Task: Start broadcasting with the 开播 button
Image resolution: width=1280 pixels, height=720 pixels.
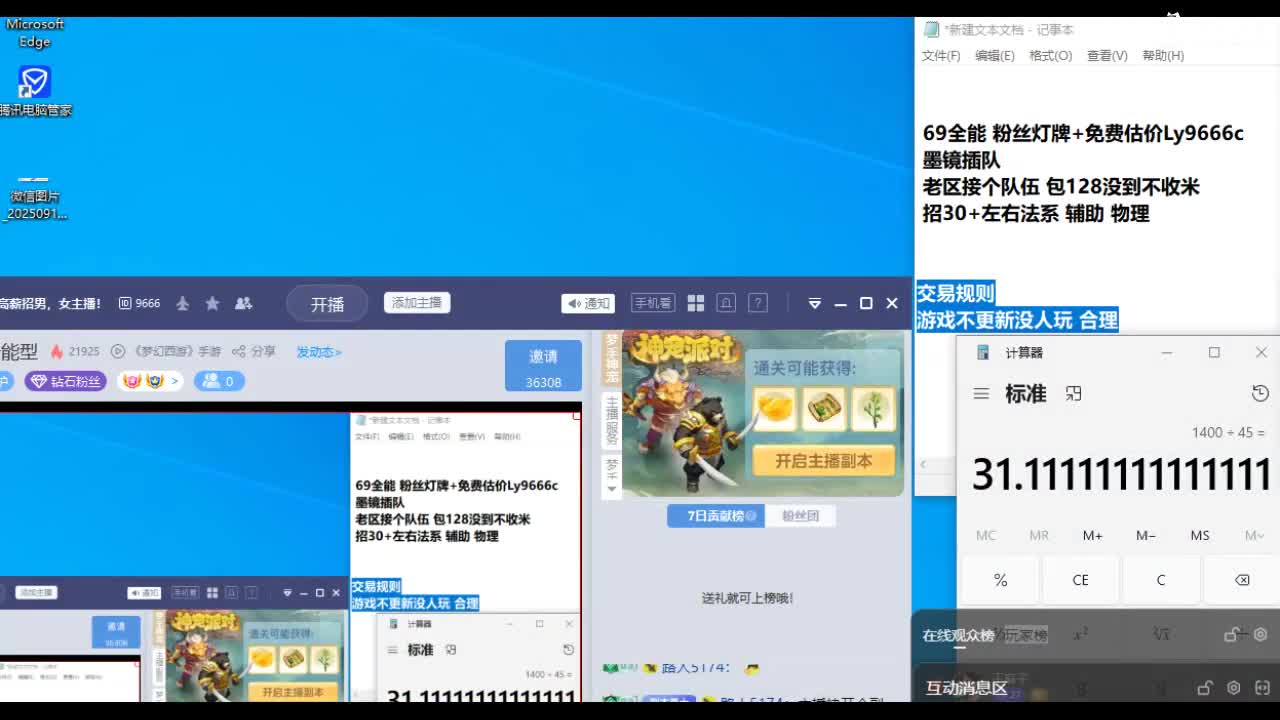Action: 327,304
